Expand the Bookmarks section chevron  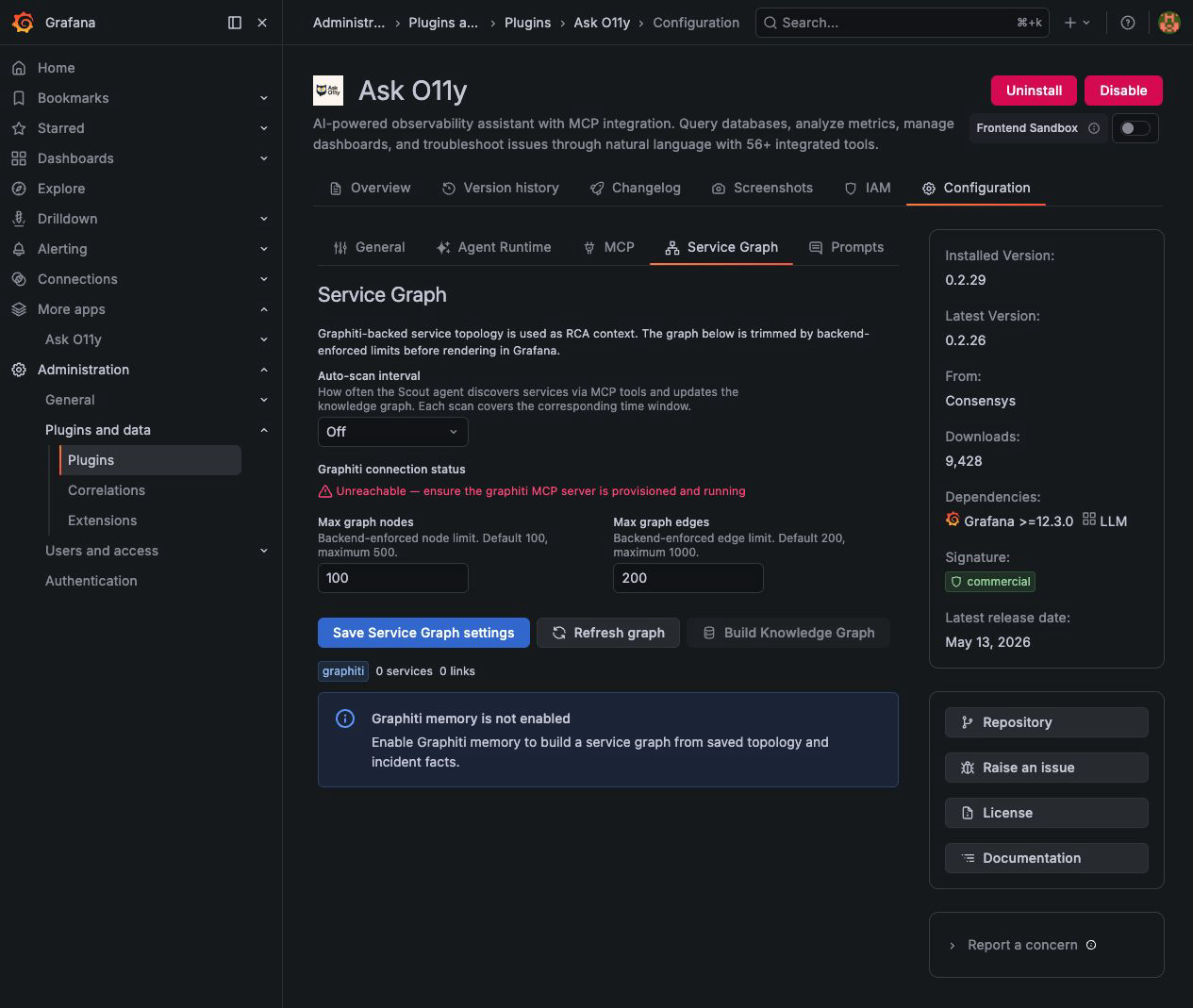(264, 98)
